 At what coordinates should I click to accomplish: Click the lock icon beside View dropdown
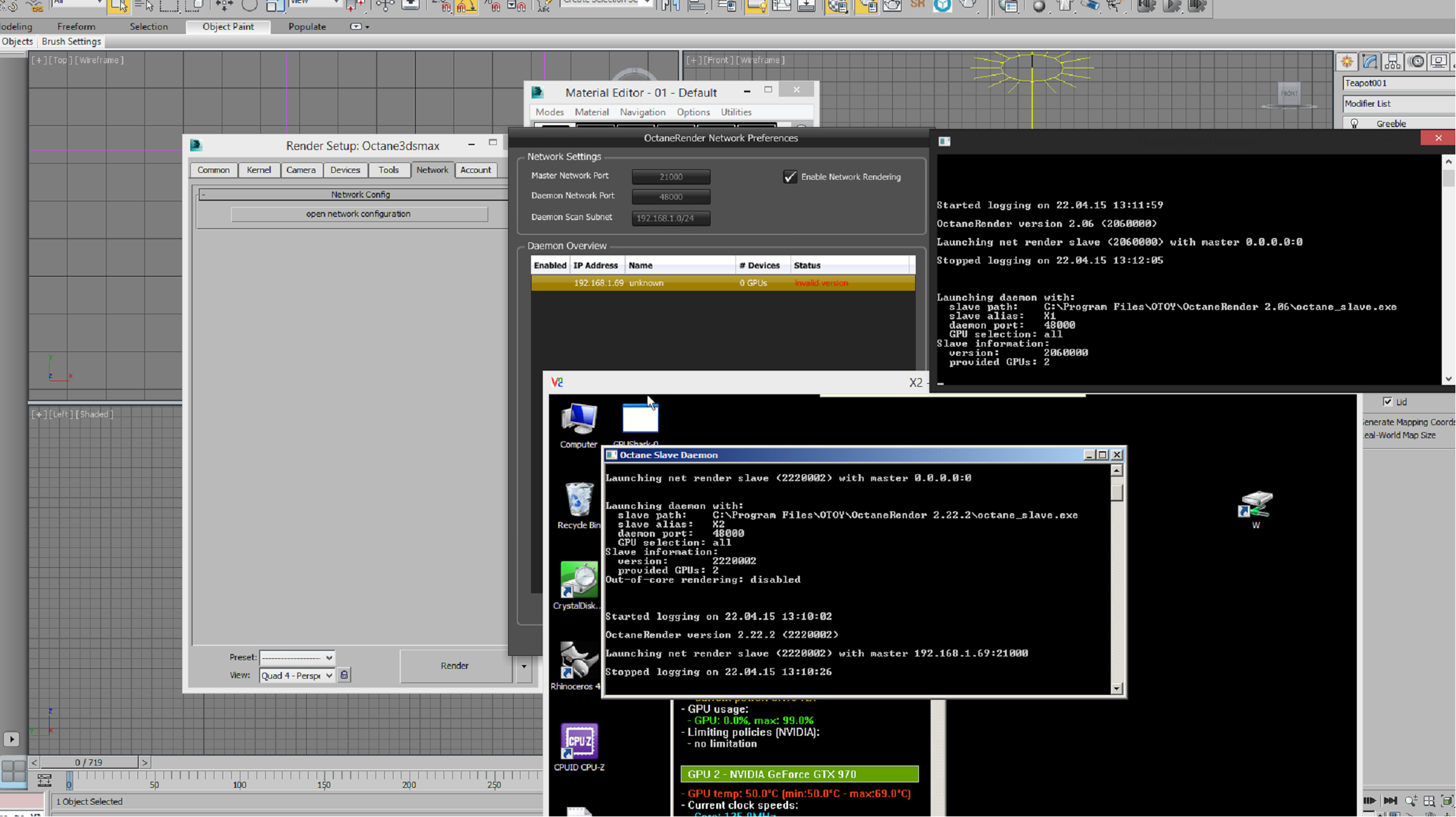point(344,675)
